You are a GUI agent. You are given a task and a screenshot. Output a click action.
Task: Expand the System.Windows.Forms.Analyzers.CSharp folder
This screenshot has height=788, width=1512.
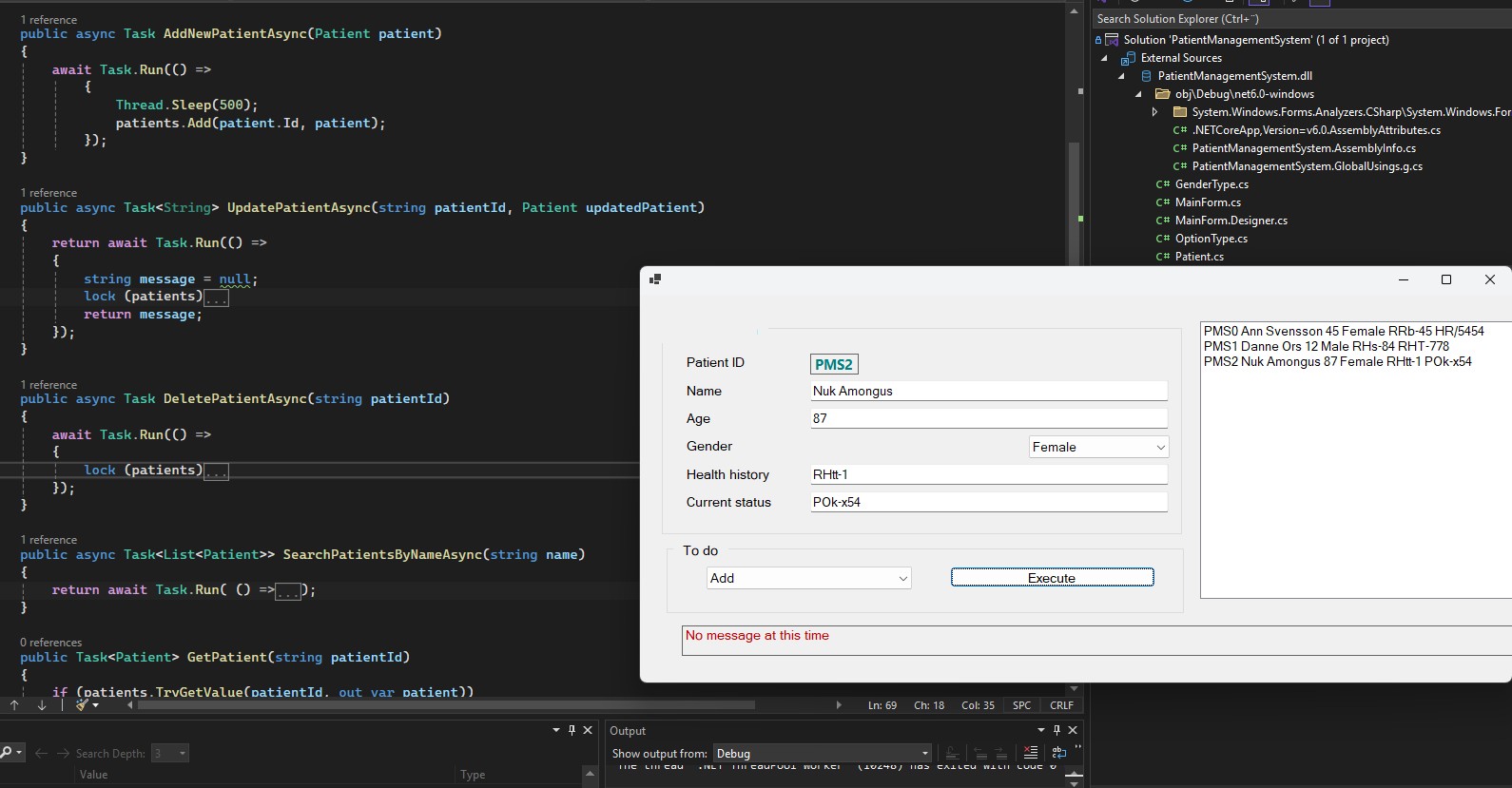click(x=1155, y=112)
